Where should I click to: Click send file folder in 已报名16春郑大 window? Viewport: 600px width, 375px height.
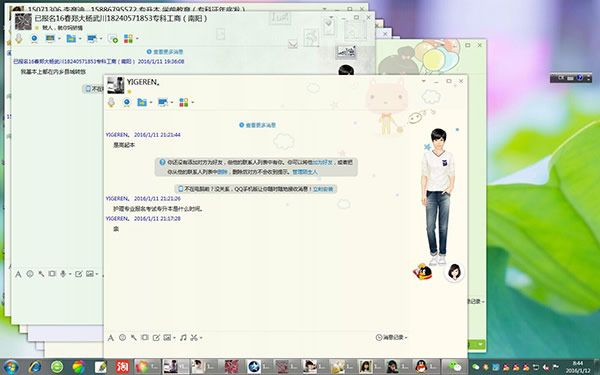(x=71, y=39)
